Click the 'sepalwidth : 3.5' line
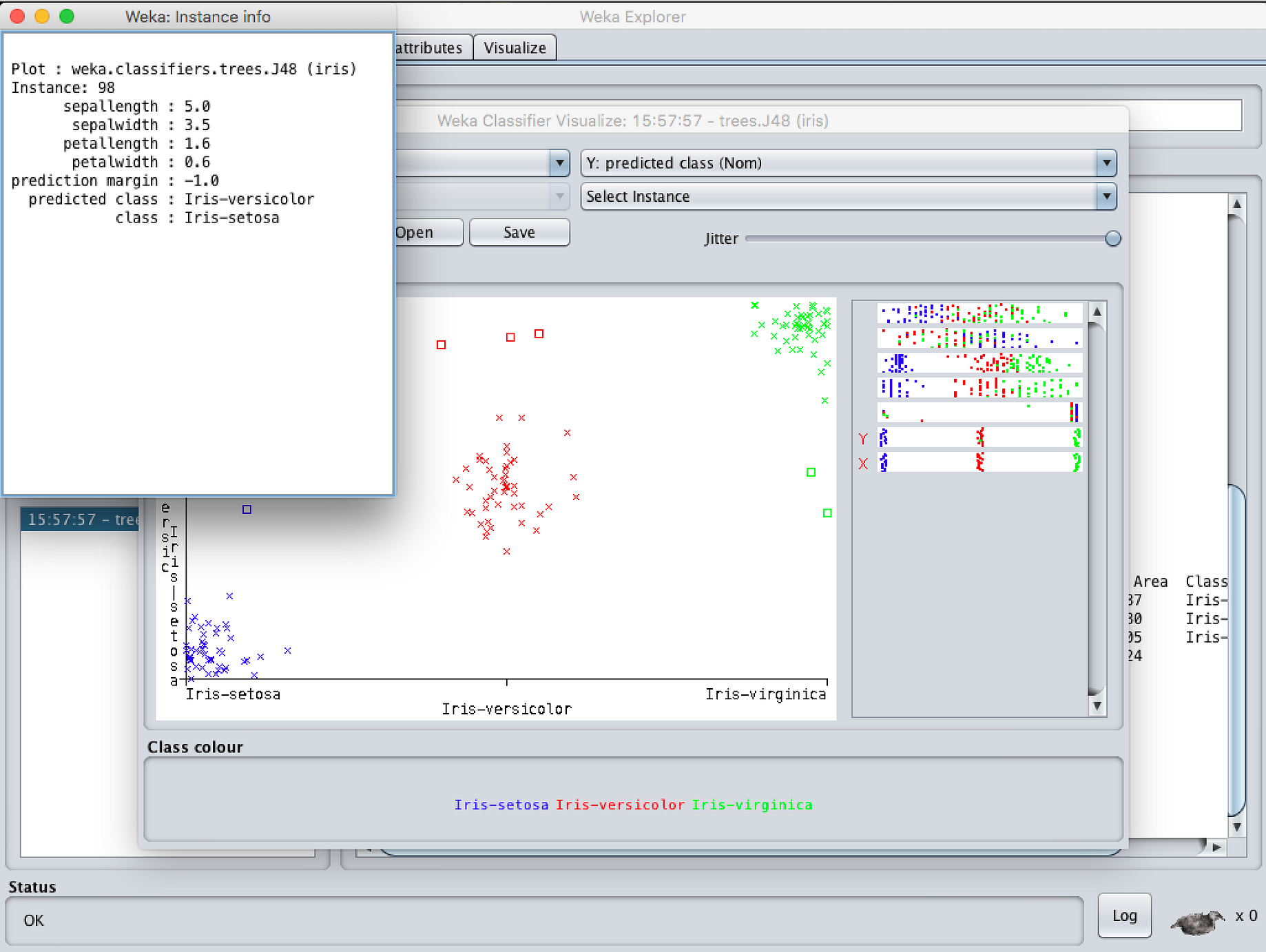The width and height of the screenshot is (1266, 952). coord(141,125)
